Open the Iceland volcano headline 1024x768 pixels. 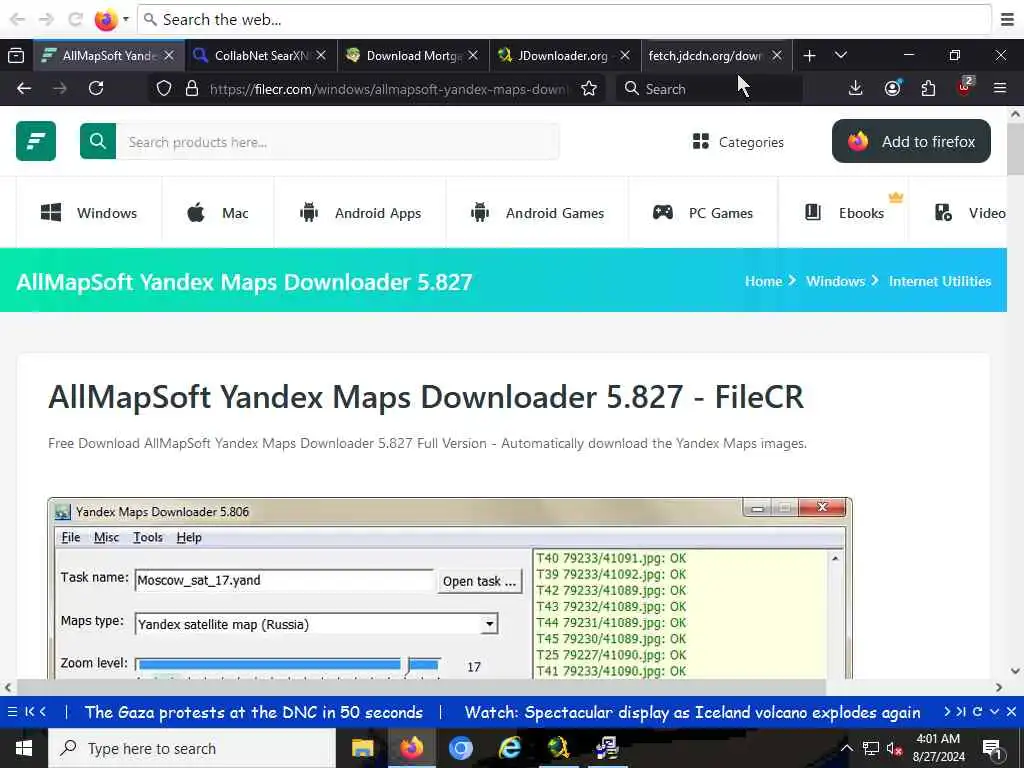coord(692,712)
